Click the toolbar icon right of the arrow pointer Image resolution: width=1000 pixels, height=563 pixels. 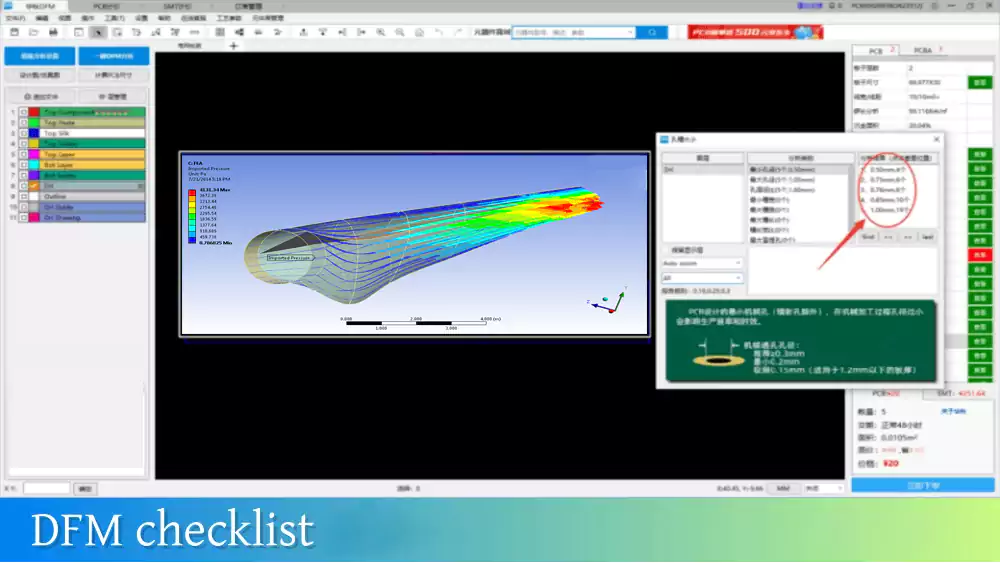[117, 32]
